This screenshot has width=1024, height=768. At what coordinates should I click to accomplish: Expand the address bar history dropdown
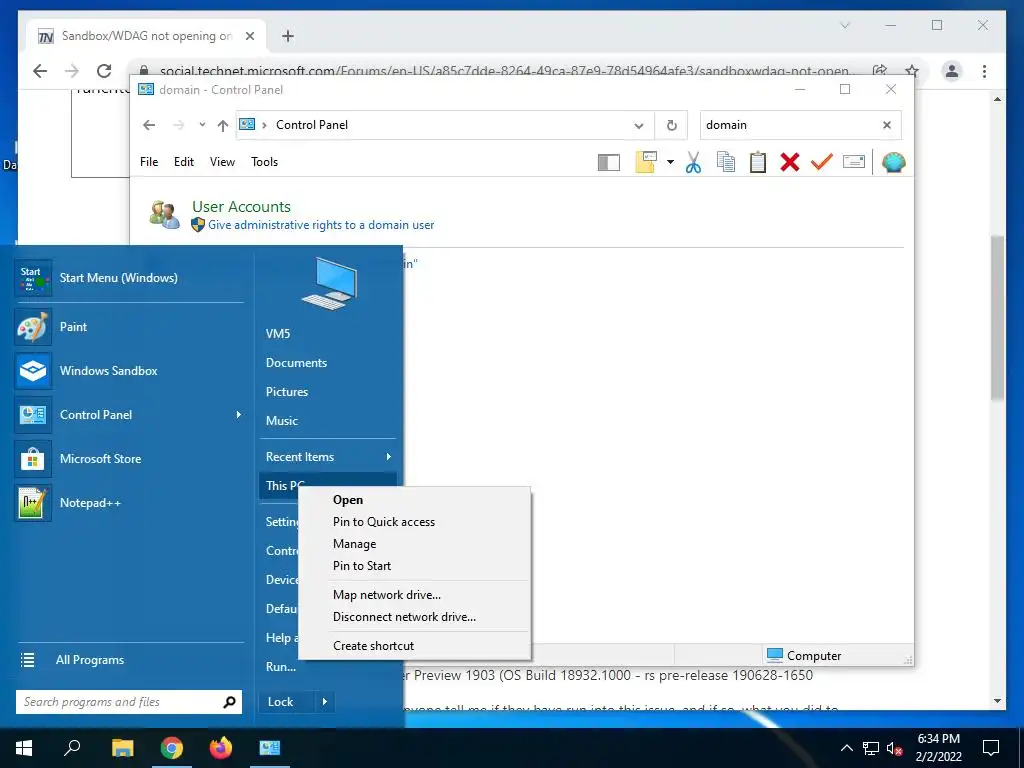coord(639,125)
